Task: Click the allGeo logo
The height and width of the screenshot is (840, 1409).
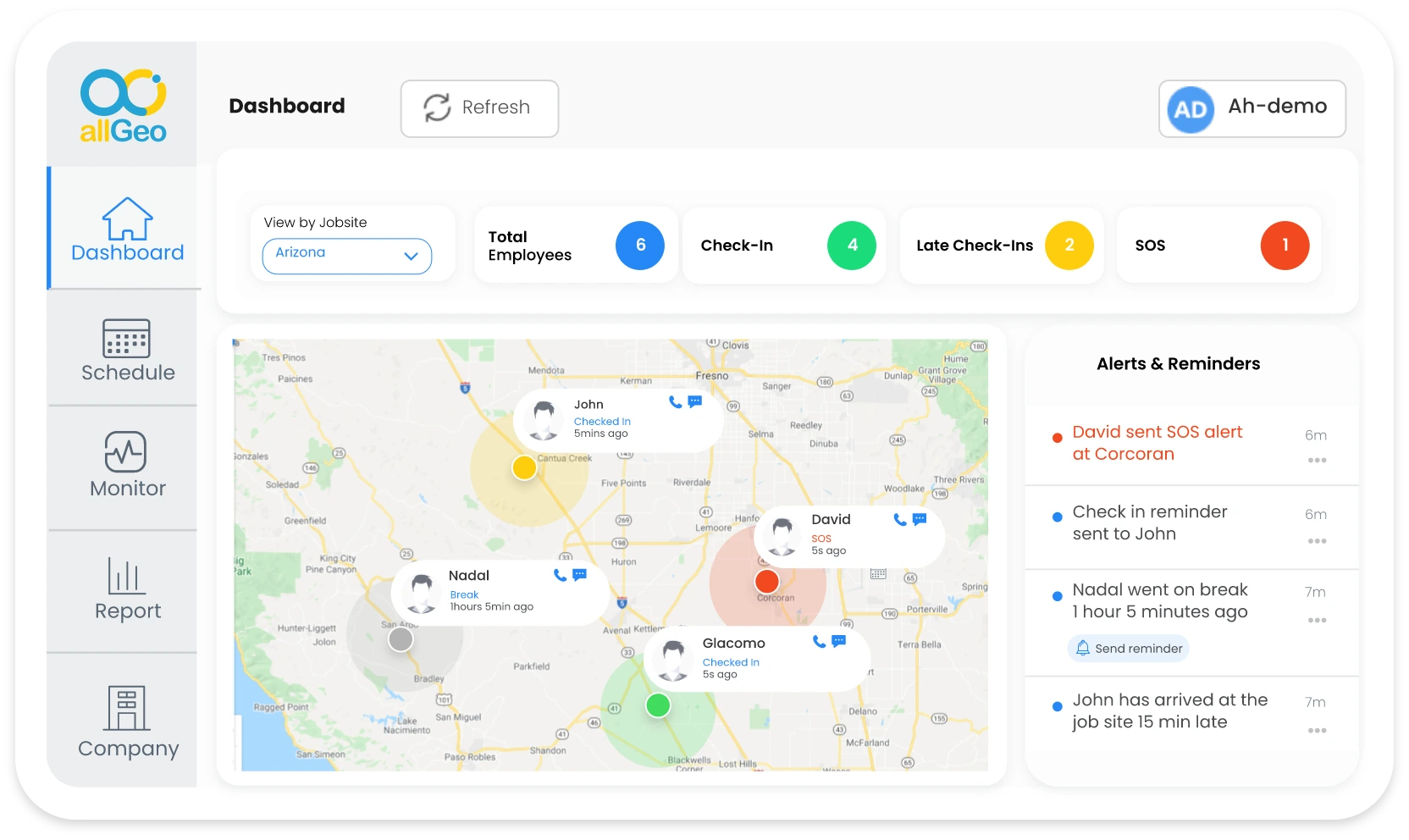Action: click(x=121, y=105)
